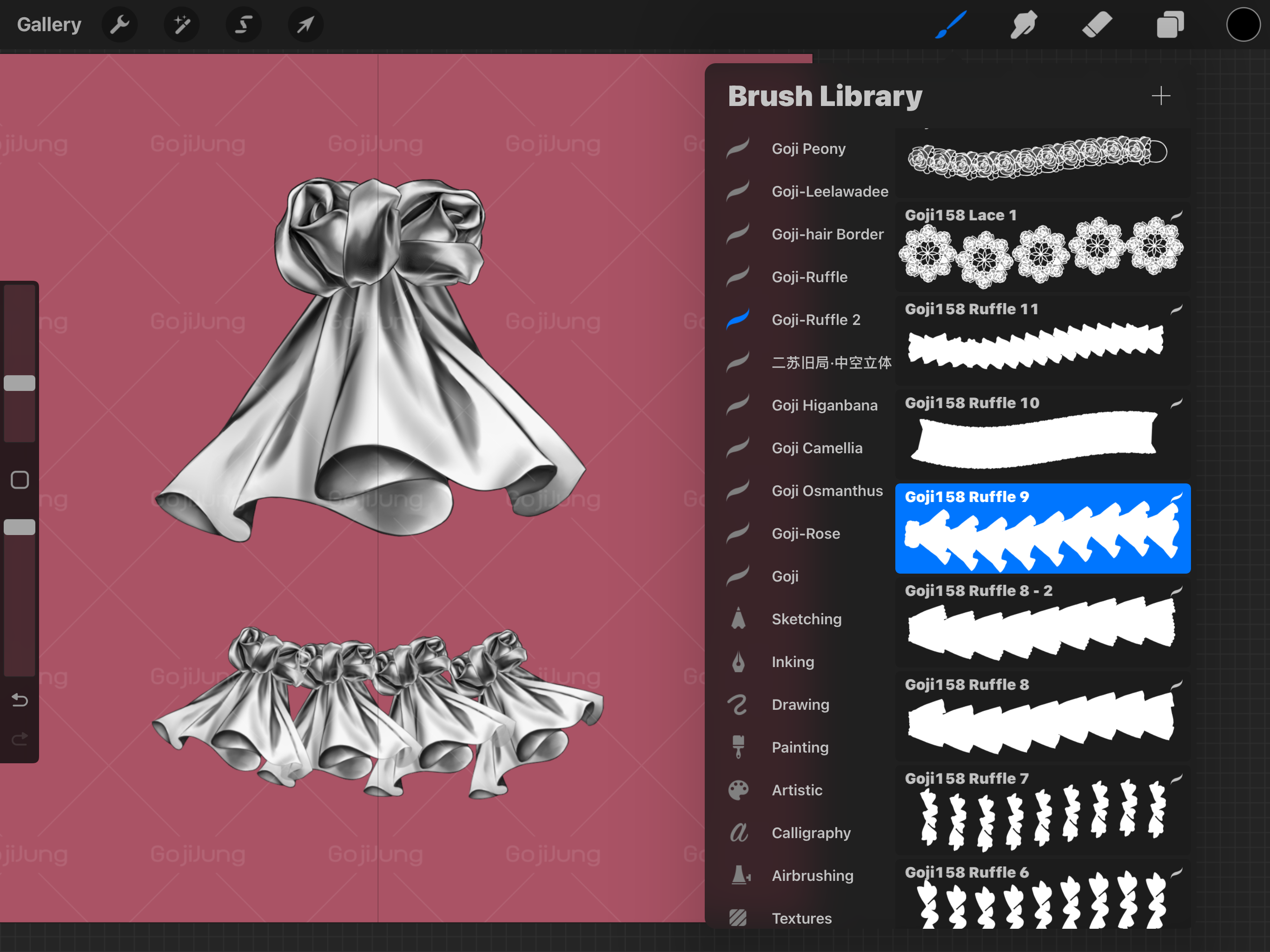Viewport: 1270px width, 952px height.
Task: Select the Goji158 Ruffle 11 brush
Action: [1042, 340]
